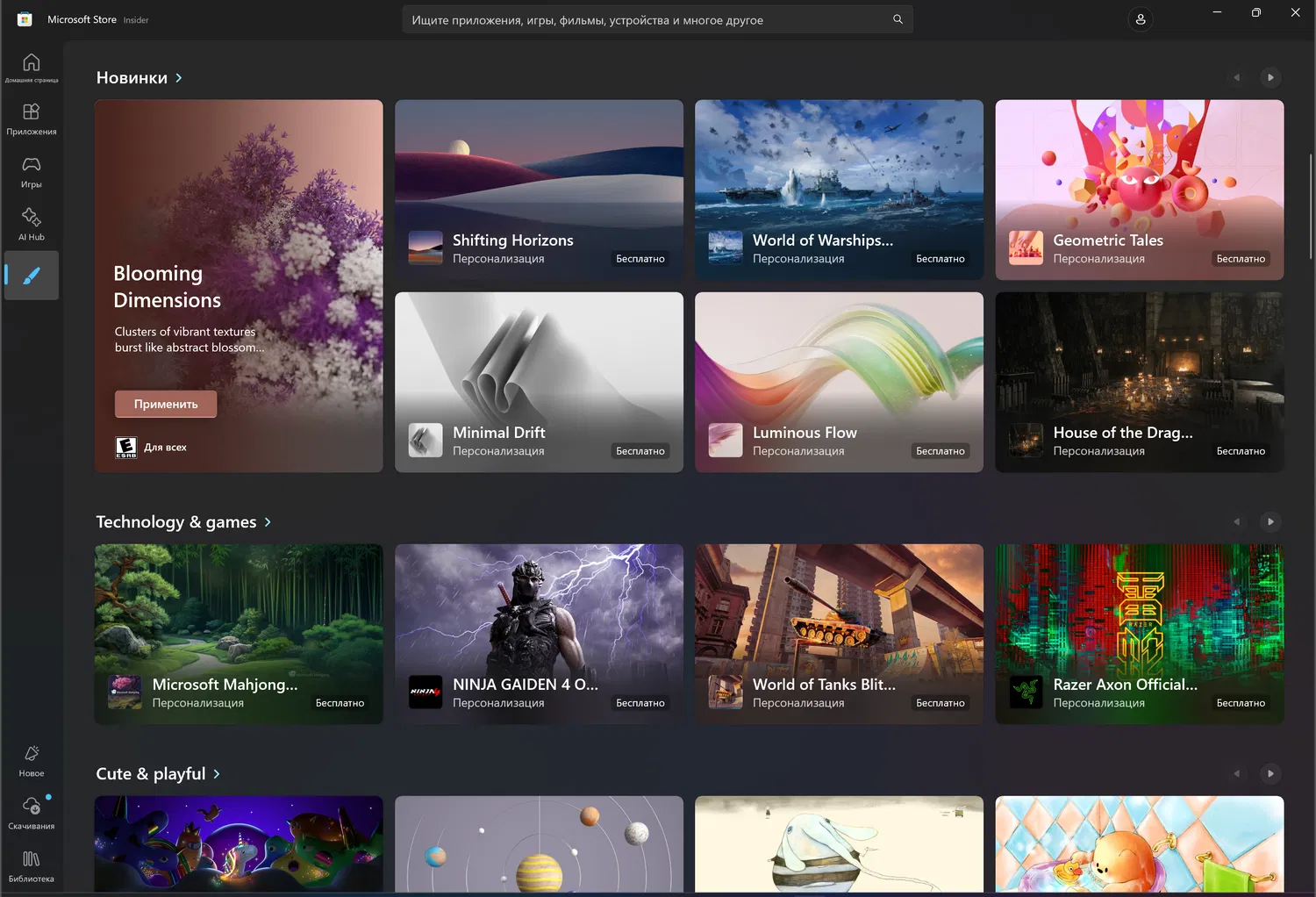Open the planets solar system theme thumbnail
1316x897 pixels.
[x=539, y=844]
